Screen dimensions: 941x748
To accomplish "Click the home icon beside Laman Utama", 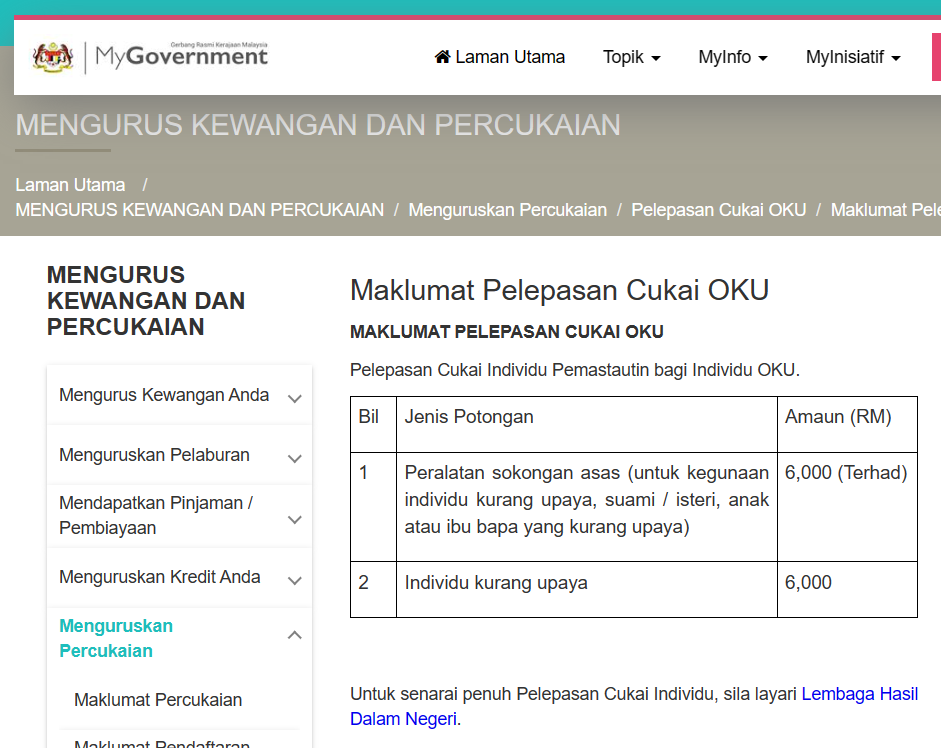I will click(443, 57).
